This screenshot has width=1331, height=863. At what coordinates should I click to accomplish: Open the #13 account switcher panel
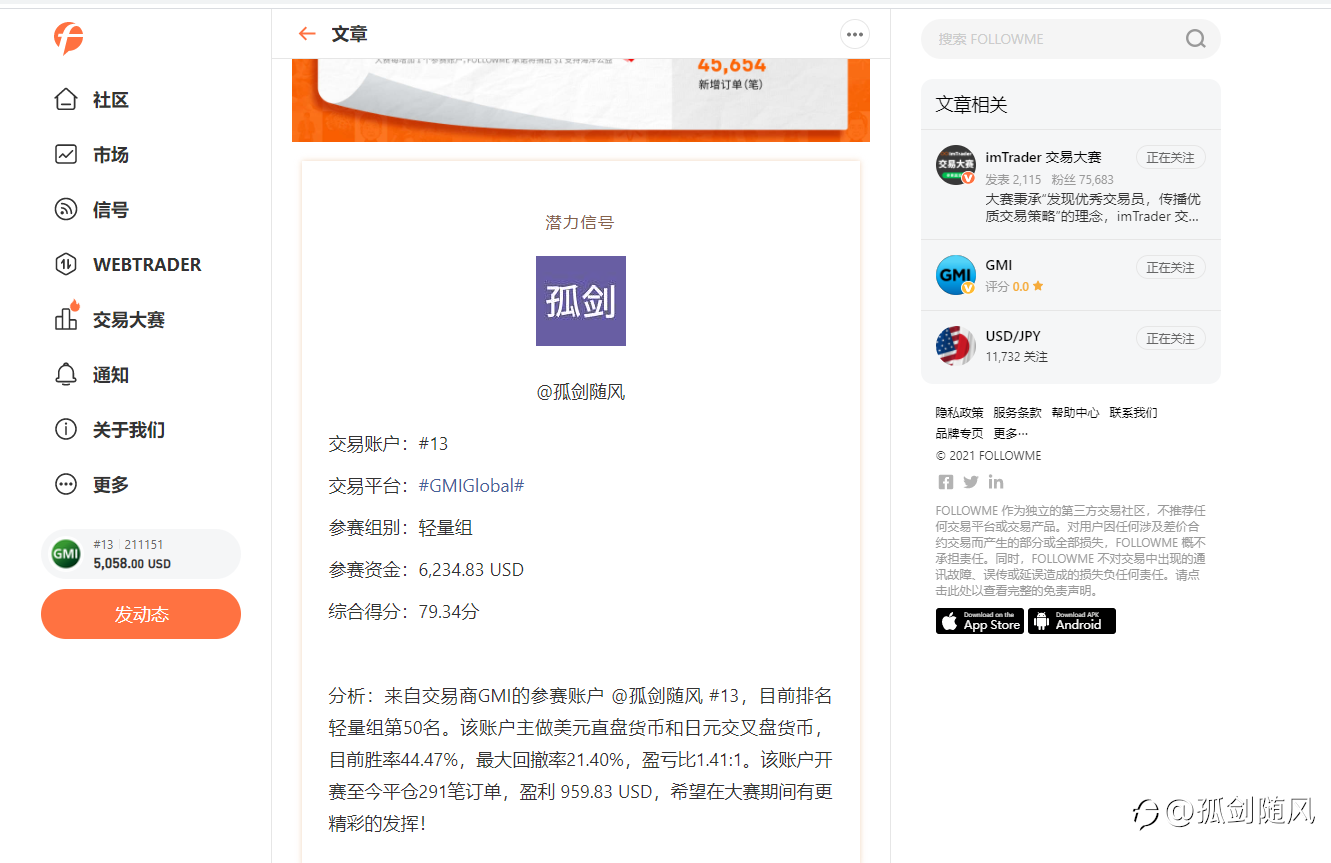(x=141, y=554)
